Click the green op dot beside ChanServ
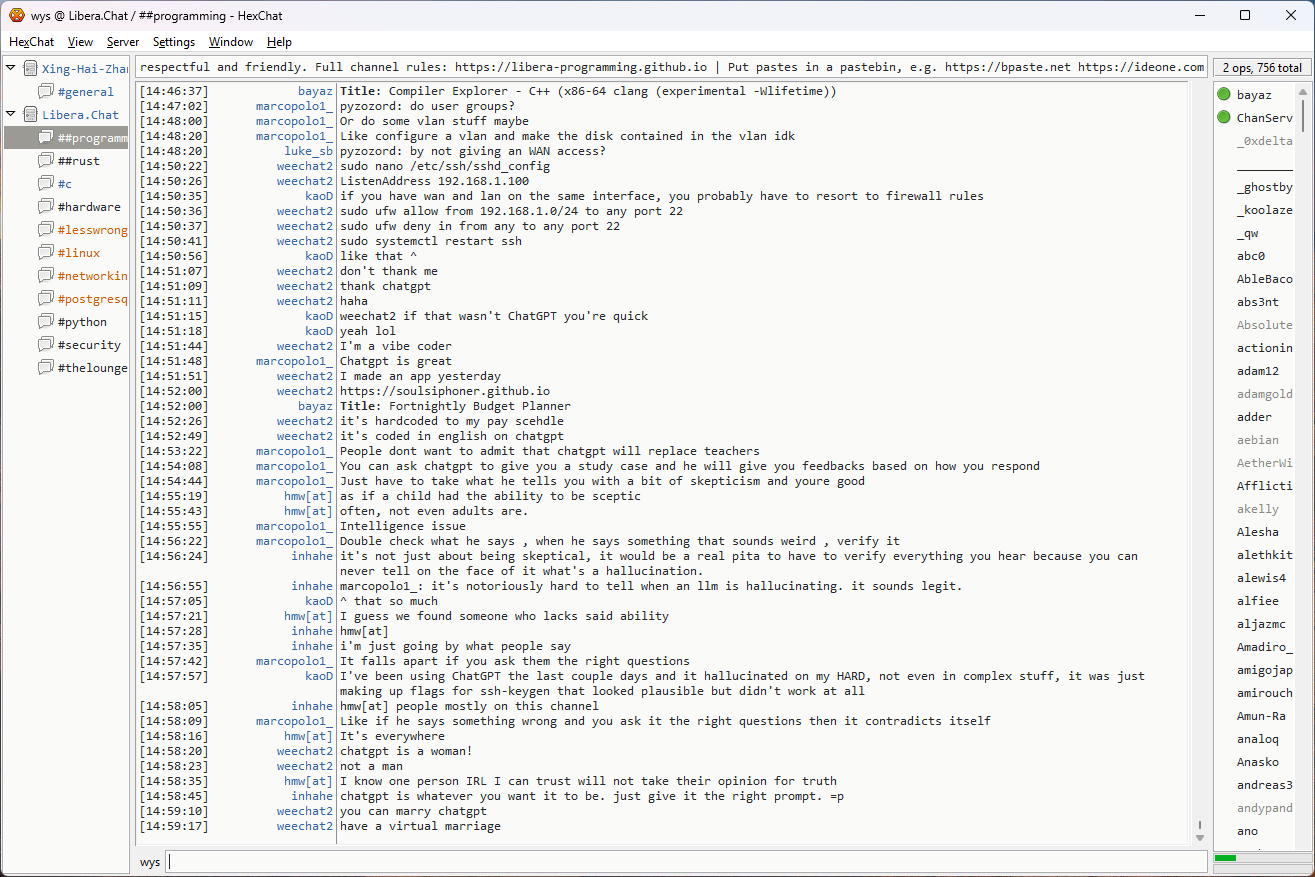The width and height of the screenshot is (1315, 877). click(1224, 118)
